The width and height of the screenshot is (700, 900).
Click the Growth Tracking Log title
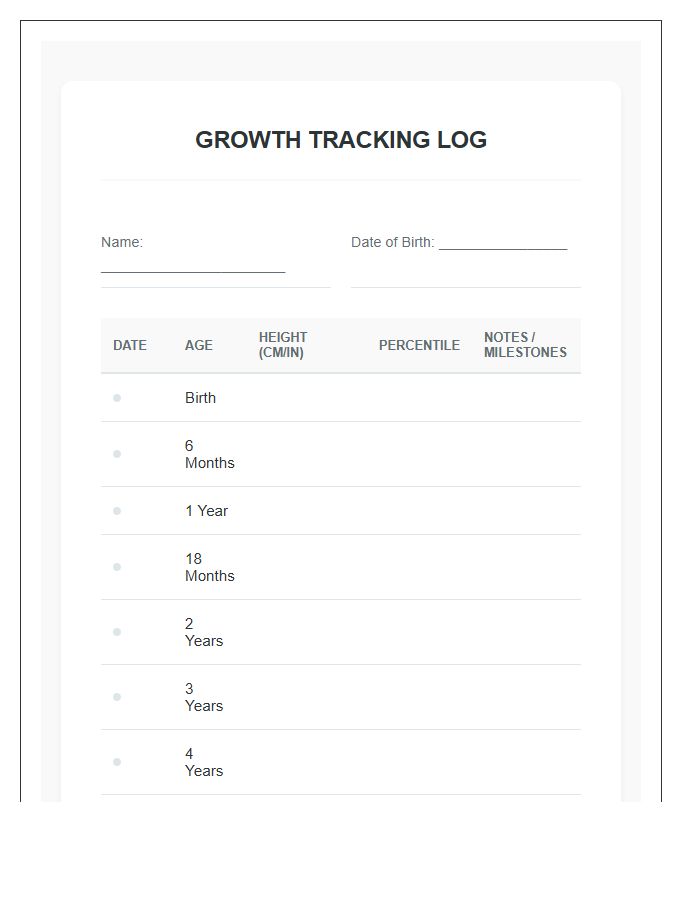(341, 139)
